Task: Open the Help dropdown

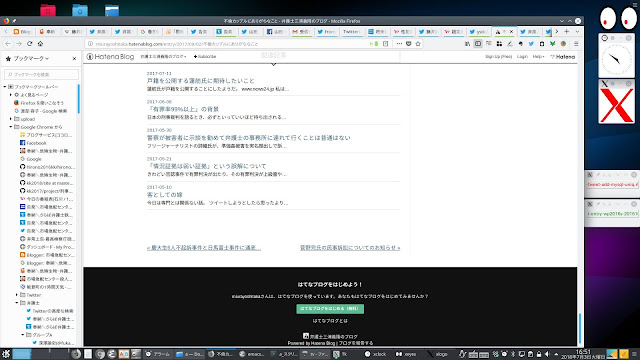Action: [538, 57]
